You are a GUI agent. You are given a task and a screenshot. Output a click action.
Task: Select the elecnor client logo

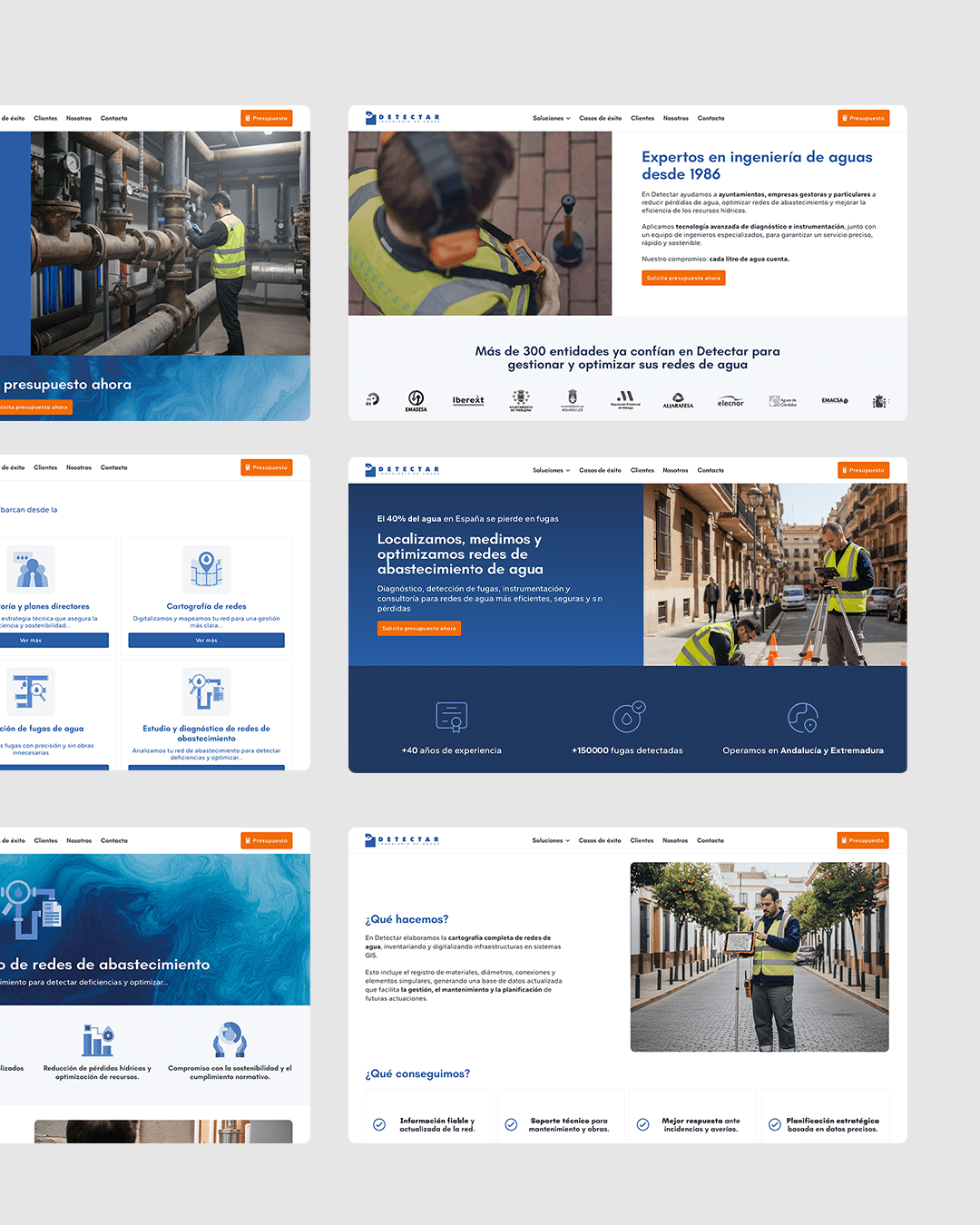point(730,401)
